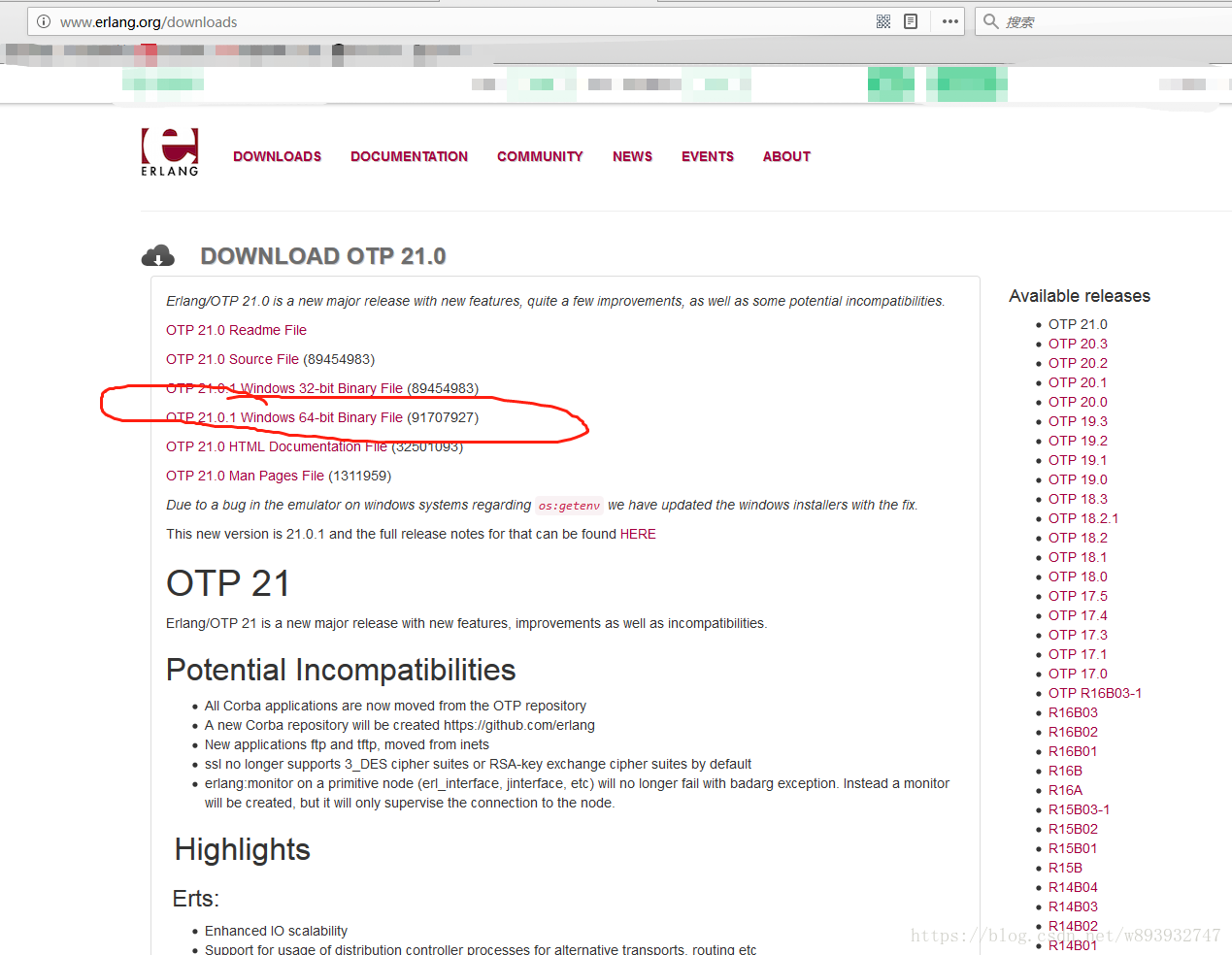Image resolution: width=1232 pixels, height=955 pixels.
Task: Click the os:getenv code snippet
Action: coord(569,506)
